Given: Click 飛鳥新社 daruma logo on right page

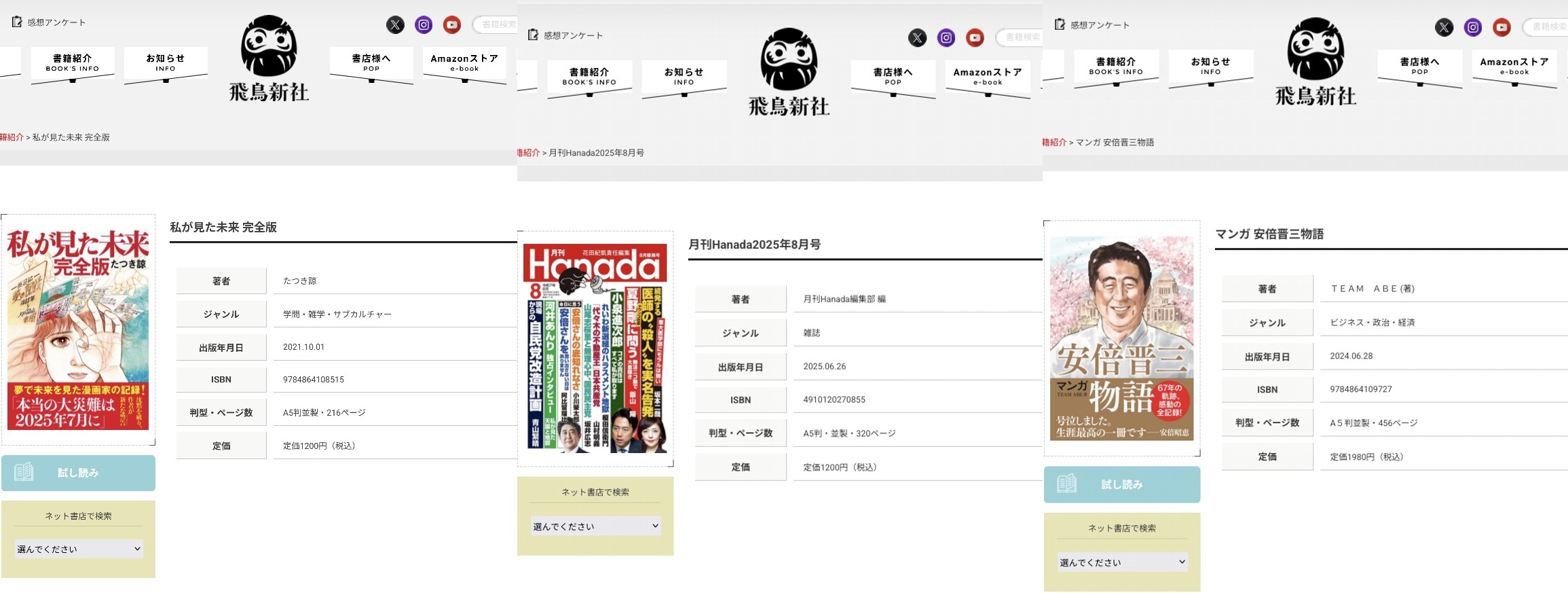Looking at the screenshot, I should (x=1315, y=62).
